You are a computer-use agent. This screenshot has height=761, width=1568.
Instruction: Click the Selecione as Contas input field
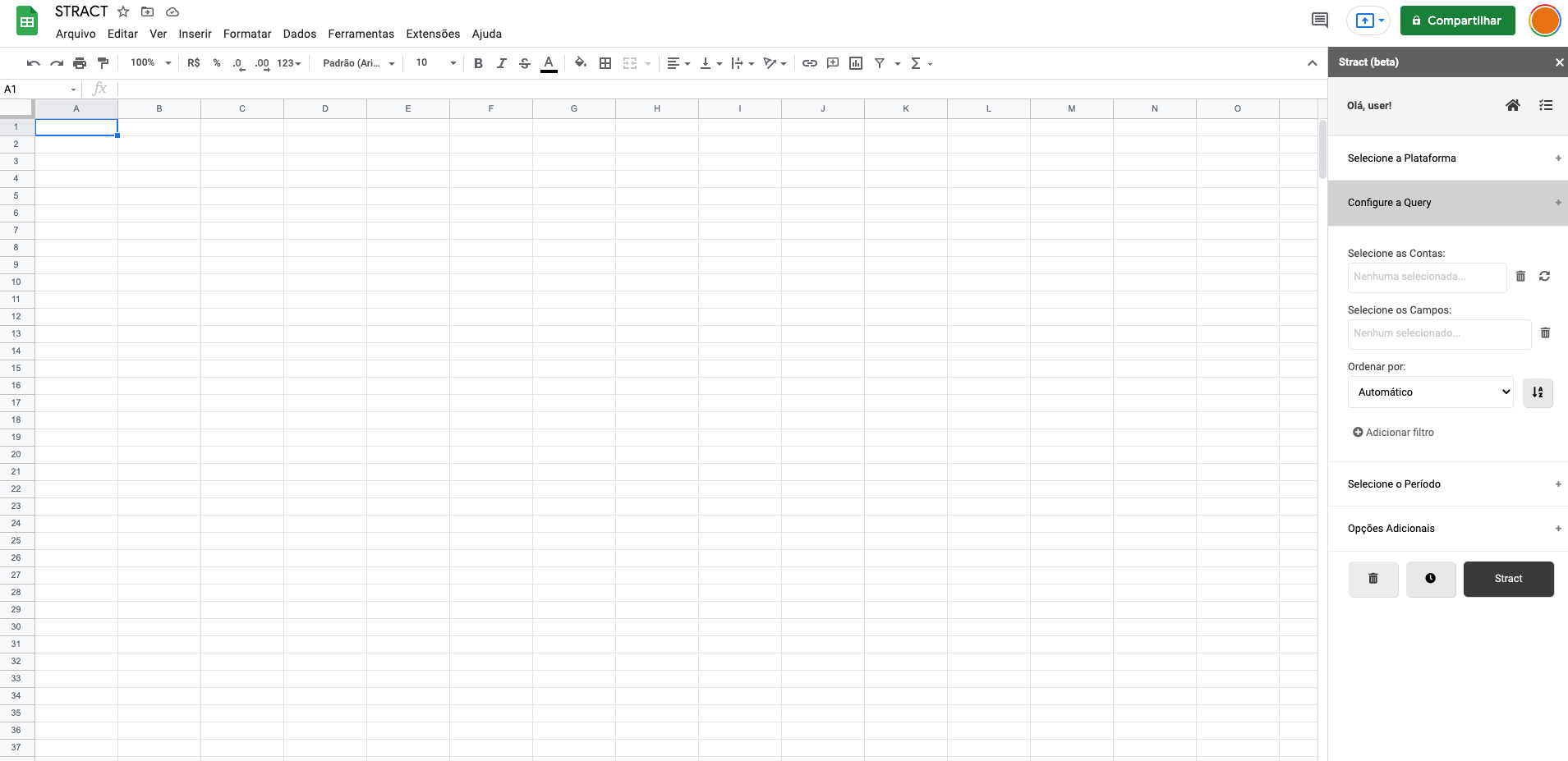pos(1427,277)
